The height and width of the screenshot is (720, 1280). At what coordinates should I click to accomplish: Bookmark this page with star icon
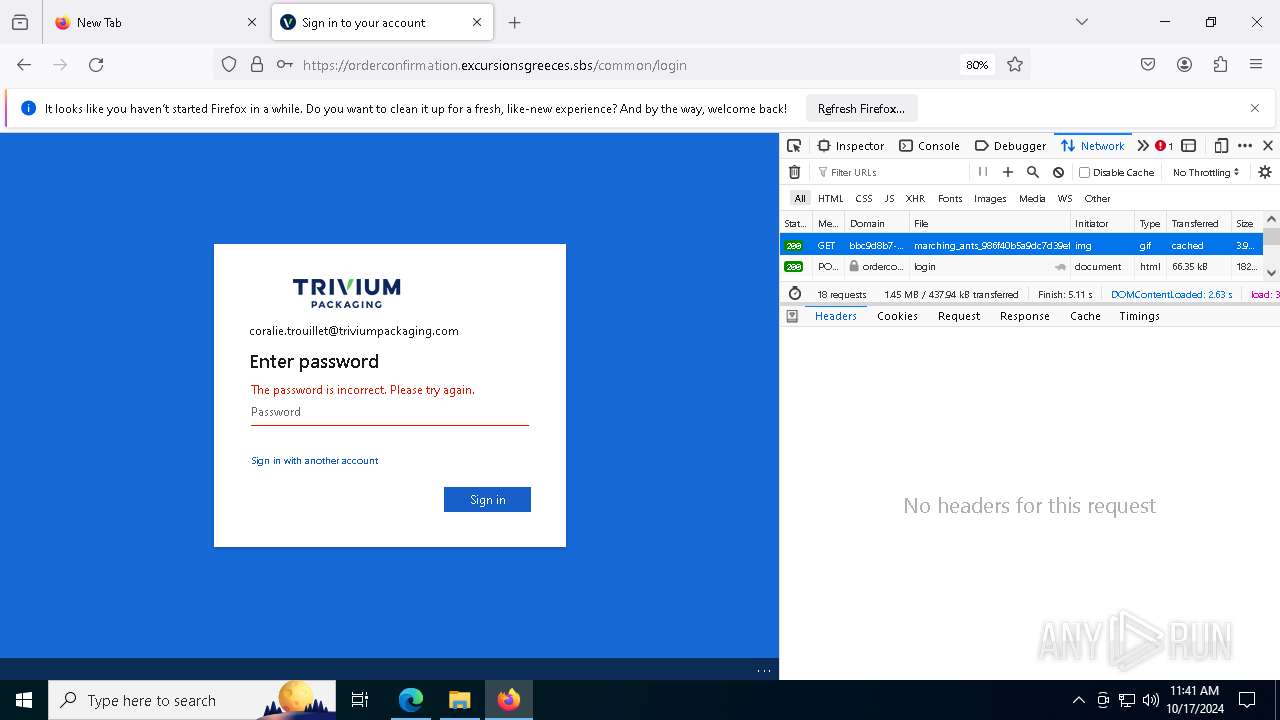pos(1015,65)
